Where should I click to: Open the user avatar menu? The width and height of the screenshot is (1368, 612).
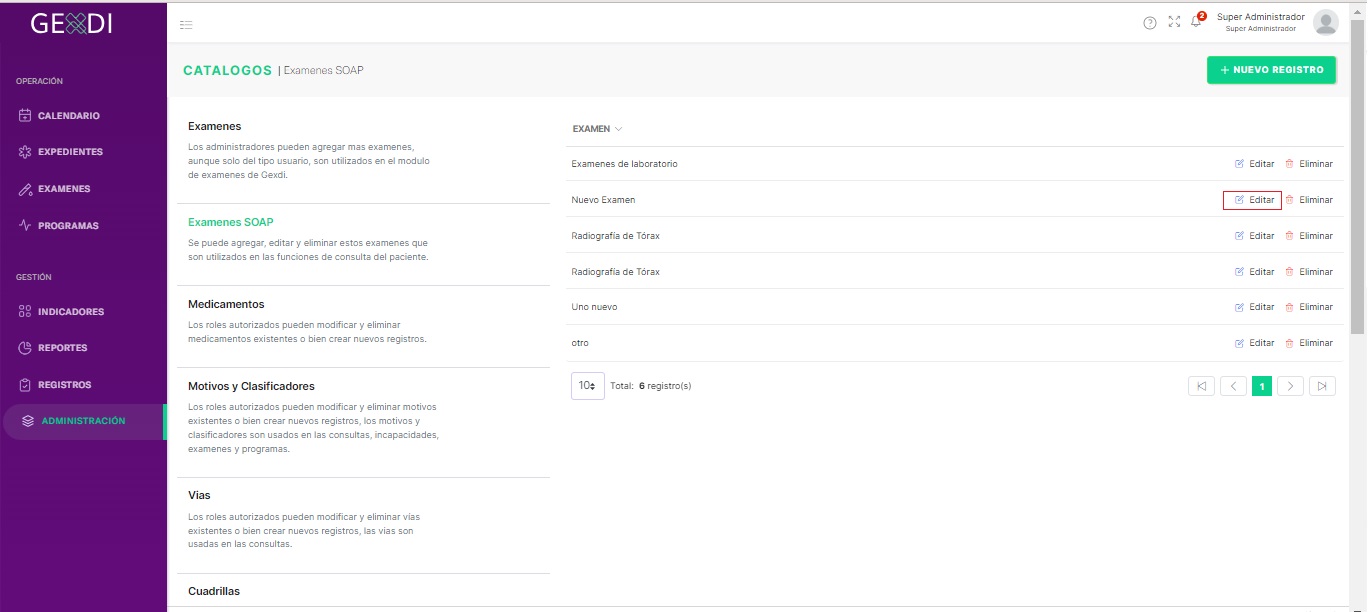tap(1326, 22)
